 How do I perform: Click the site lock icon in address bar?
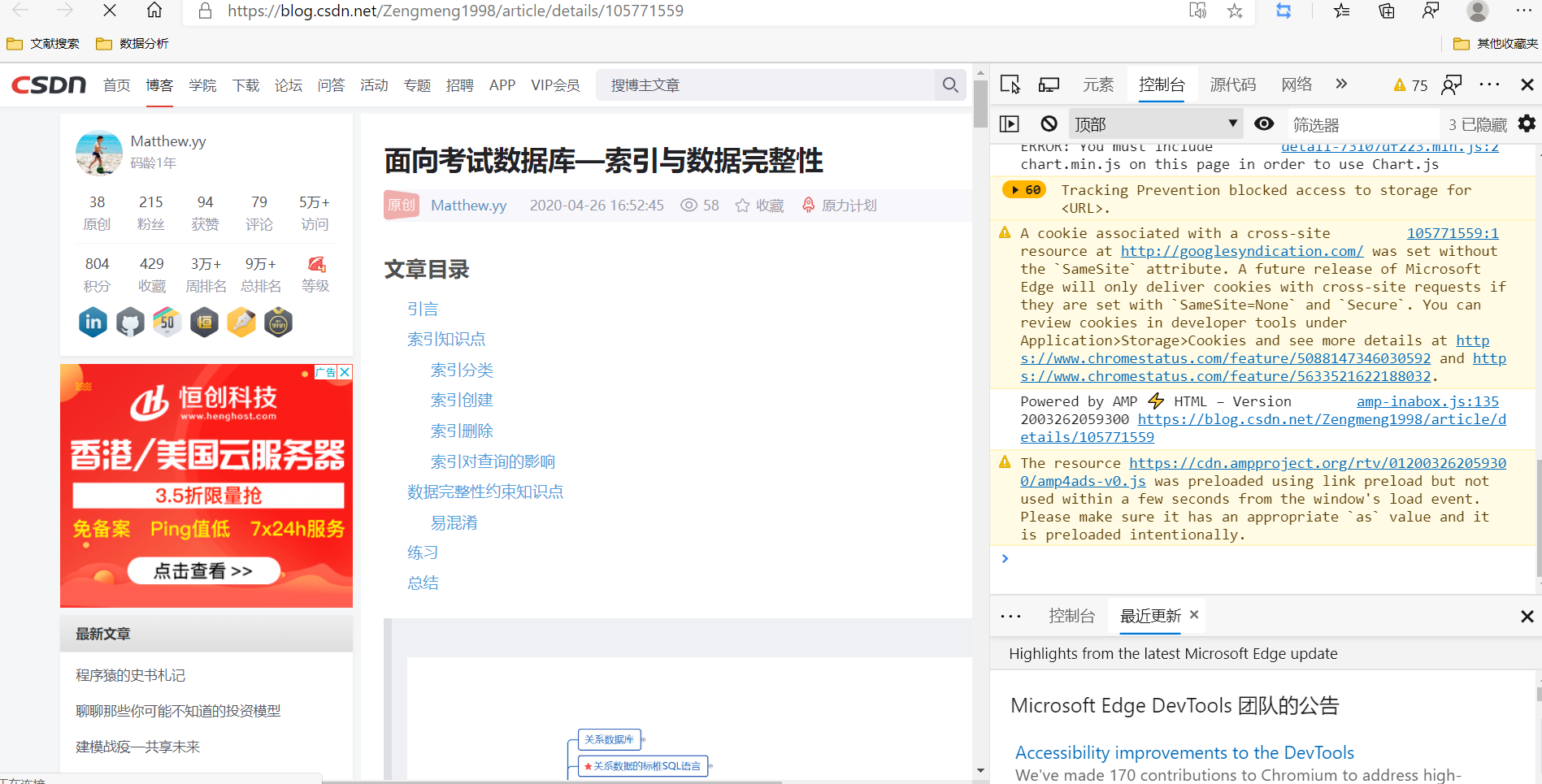pos(206,11)
